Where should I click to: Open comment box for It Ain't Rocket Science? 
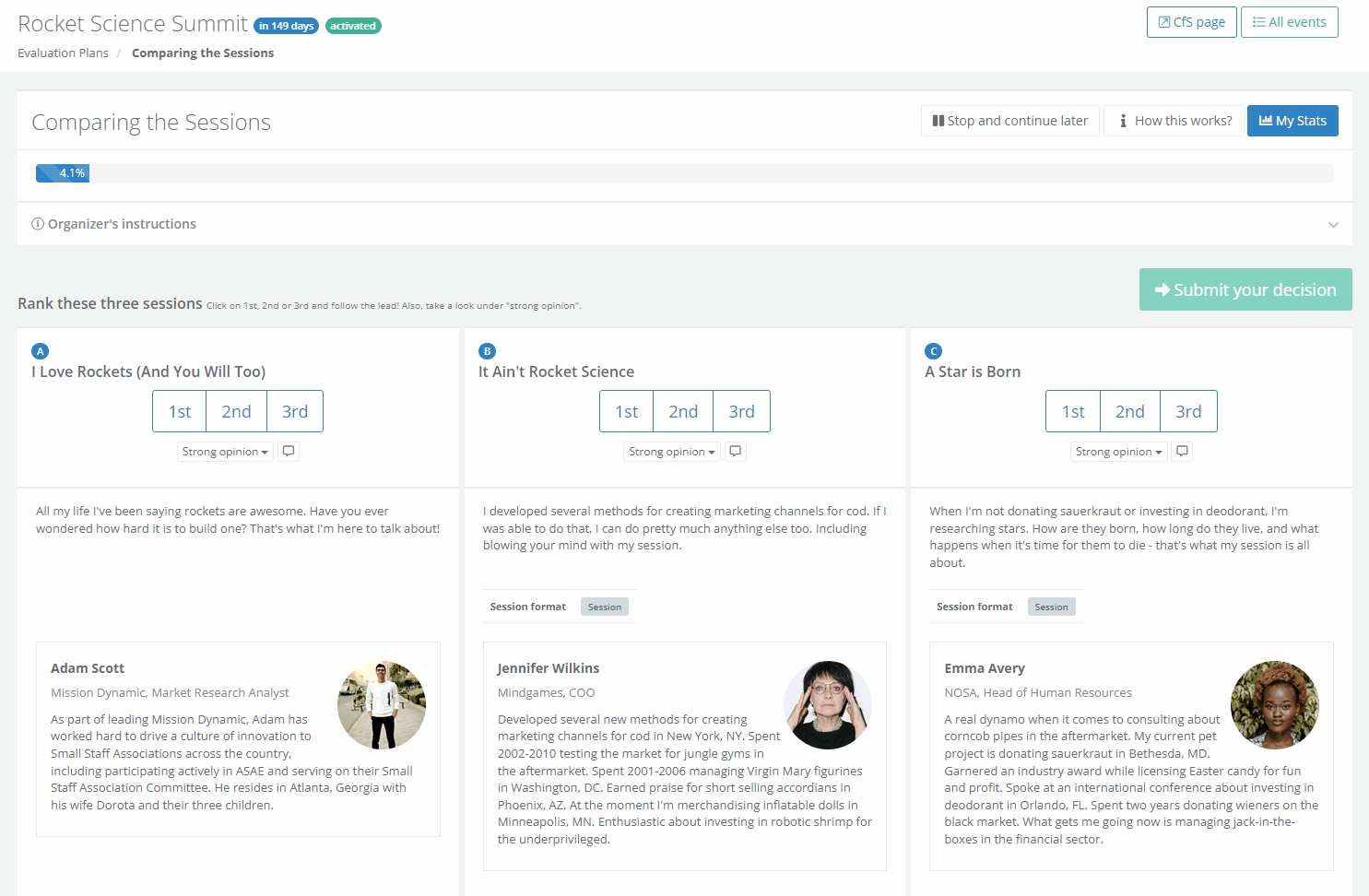point(735,452)
